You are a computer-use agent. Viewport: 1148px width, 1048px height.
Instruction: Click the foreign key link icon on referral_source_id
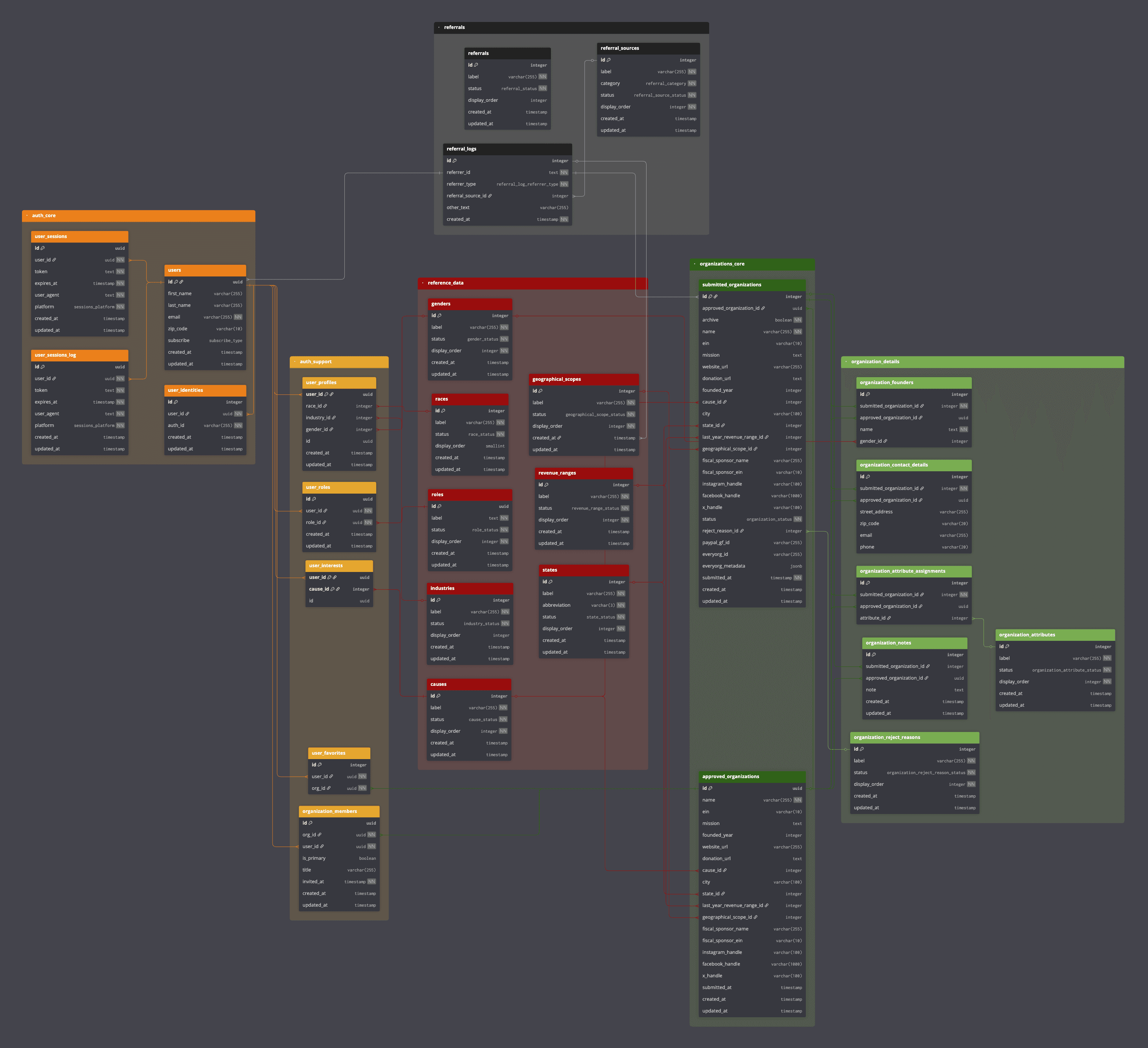click(x=490, y=196)
